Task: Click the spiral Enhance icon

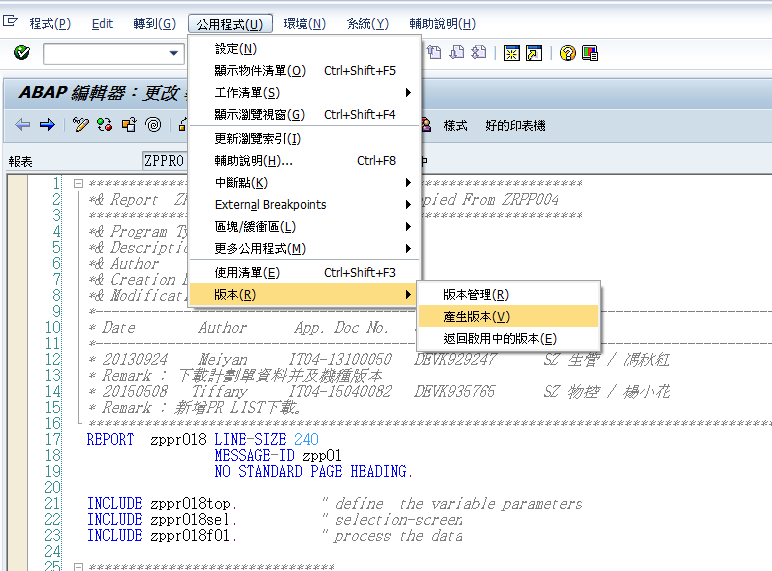Action: (x=154, y=125)
